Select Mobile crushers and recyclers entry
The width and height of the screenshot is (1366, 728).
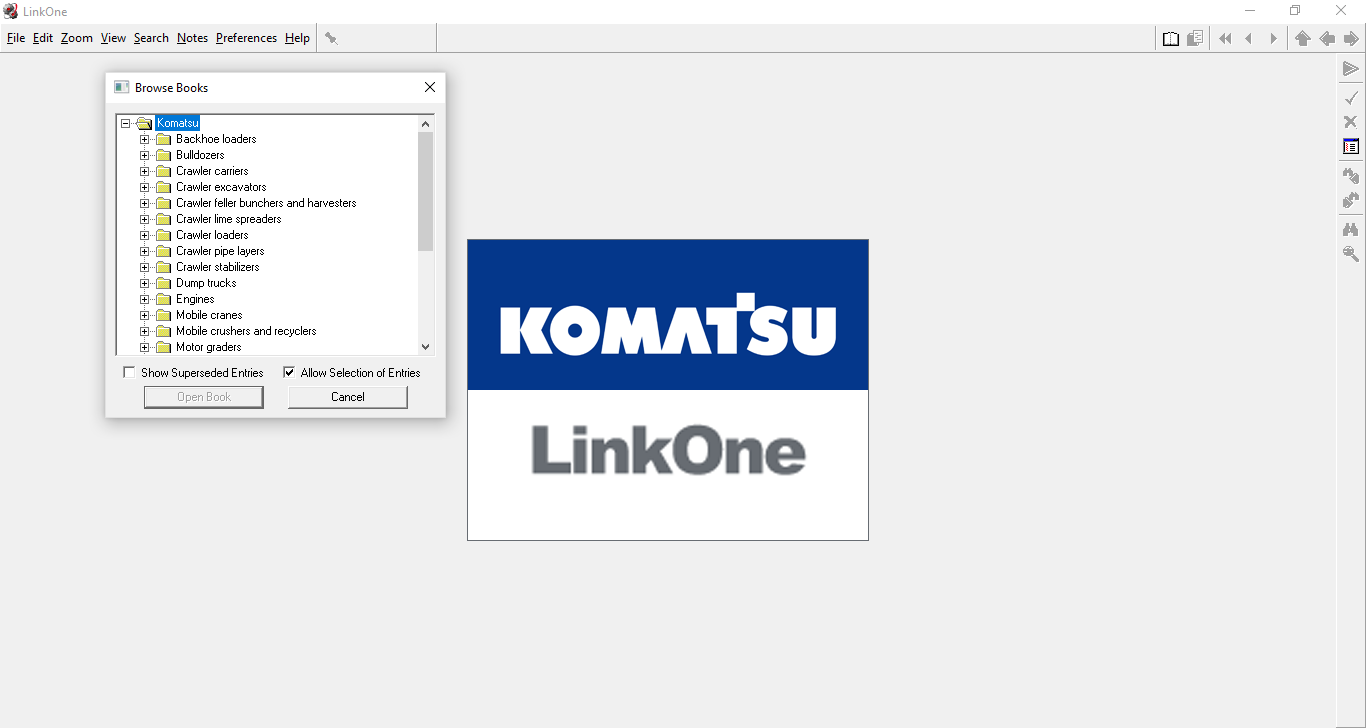[246, 331]
